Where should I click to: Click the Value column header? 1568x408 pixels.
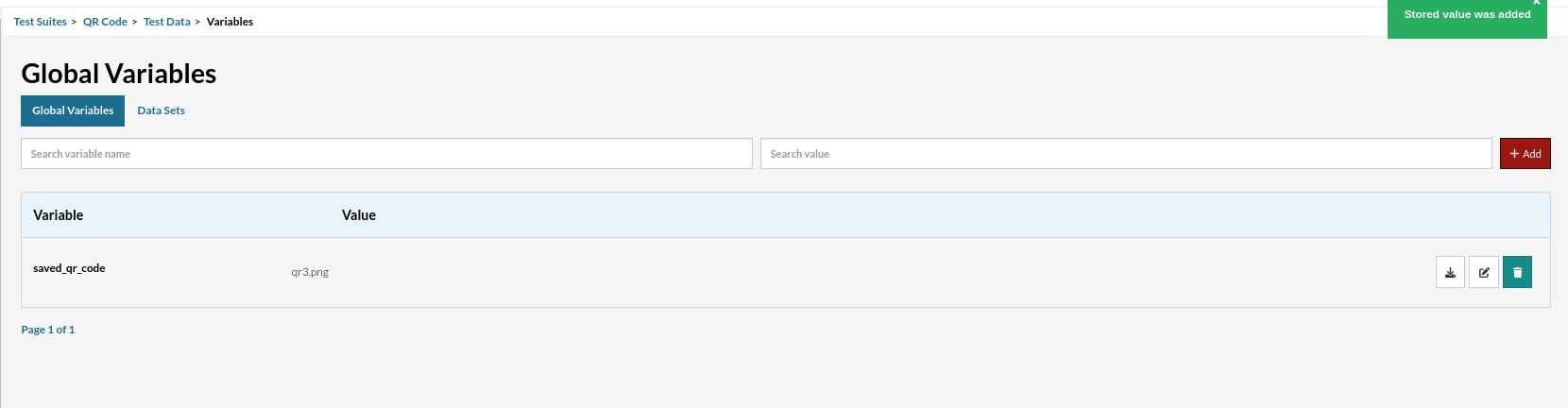click(359, 215)
